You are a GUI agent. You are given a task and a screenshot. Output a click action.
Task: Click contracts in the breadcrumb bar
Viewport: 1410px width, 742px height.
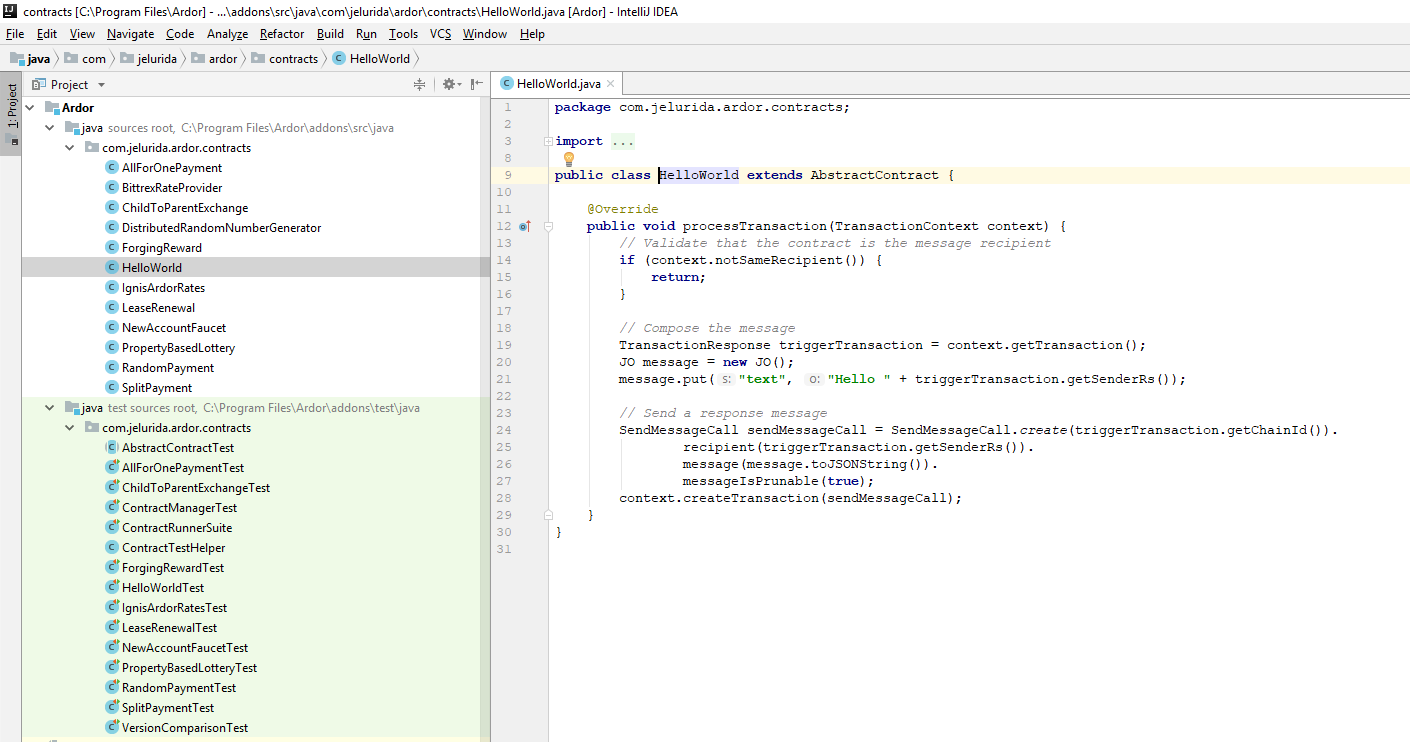point(291,58)
